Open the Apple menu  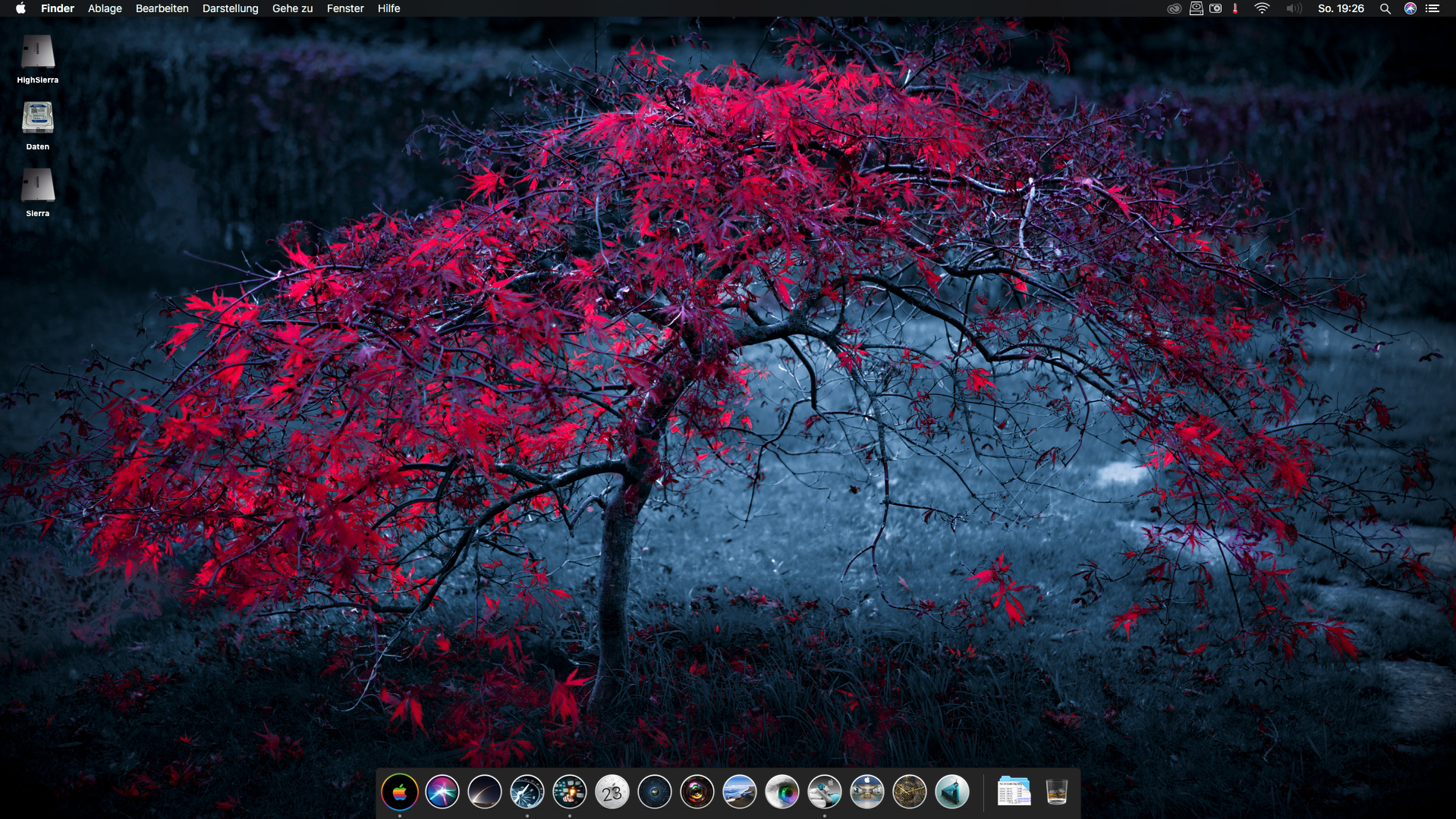click(20, 8)
